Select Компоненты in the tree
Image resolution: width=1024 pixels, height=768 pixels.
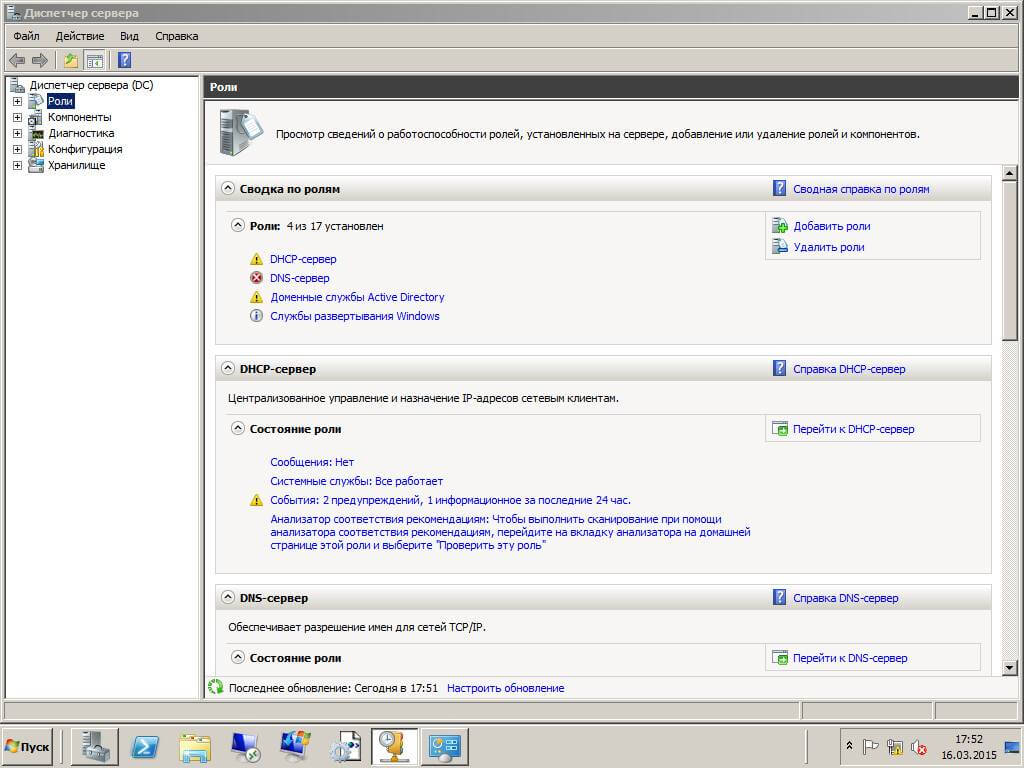[80, 118]
